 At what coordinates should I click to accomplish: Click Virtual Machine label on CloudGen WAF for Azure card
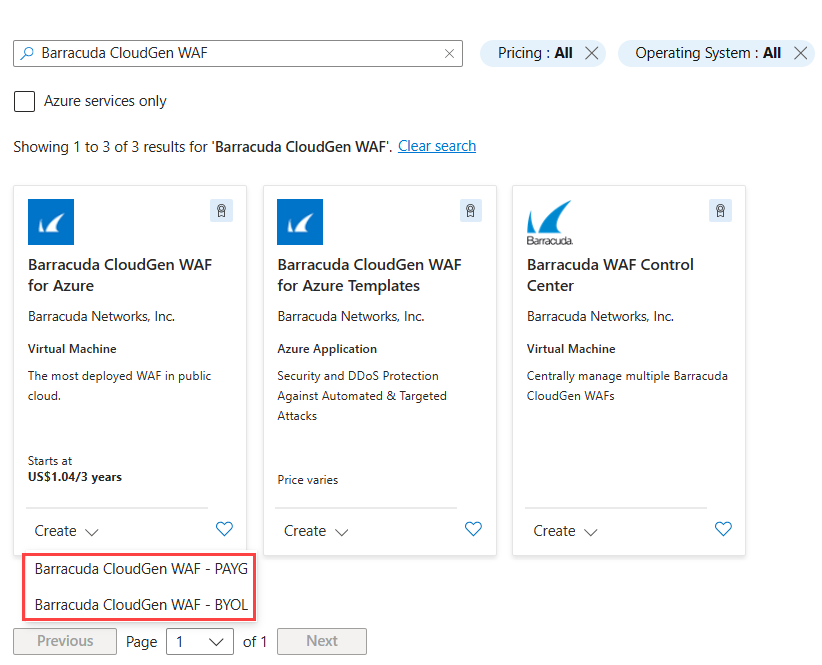[72, 349]
